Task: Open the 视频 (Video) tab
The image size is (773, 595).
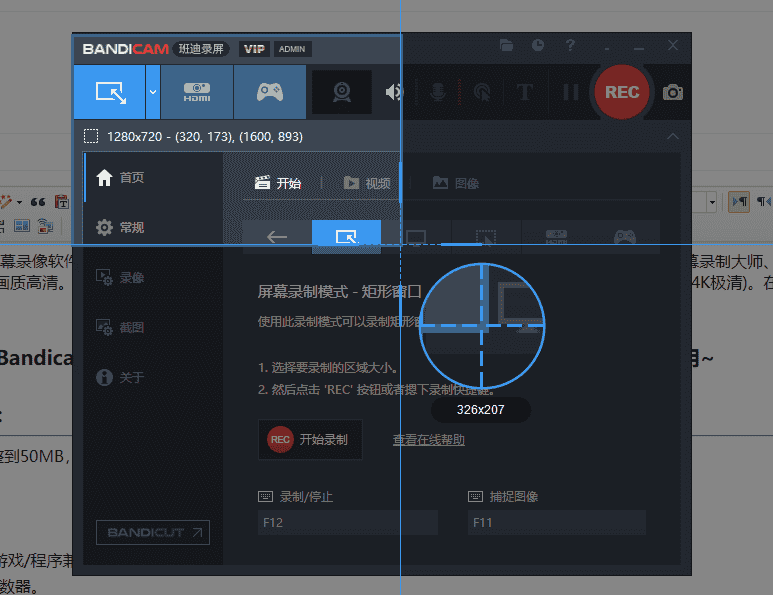Action: 367,183
